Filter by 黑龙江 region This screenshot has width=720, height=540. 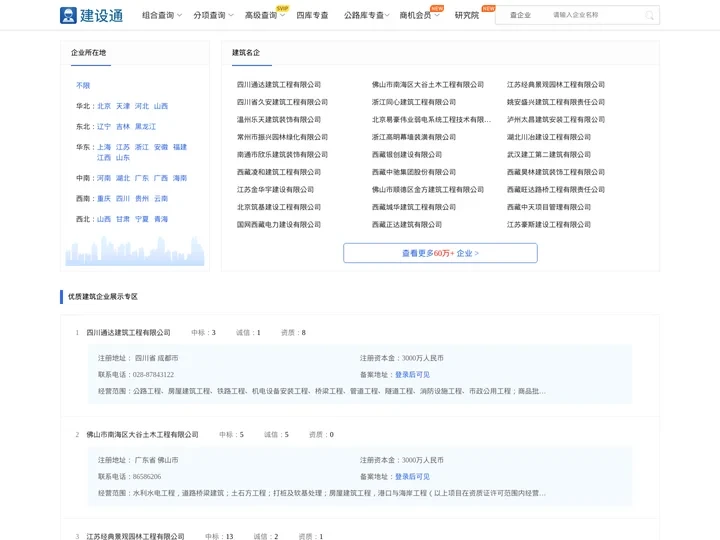[x=145, y=127]
